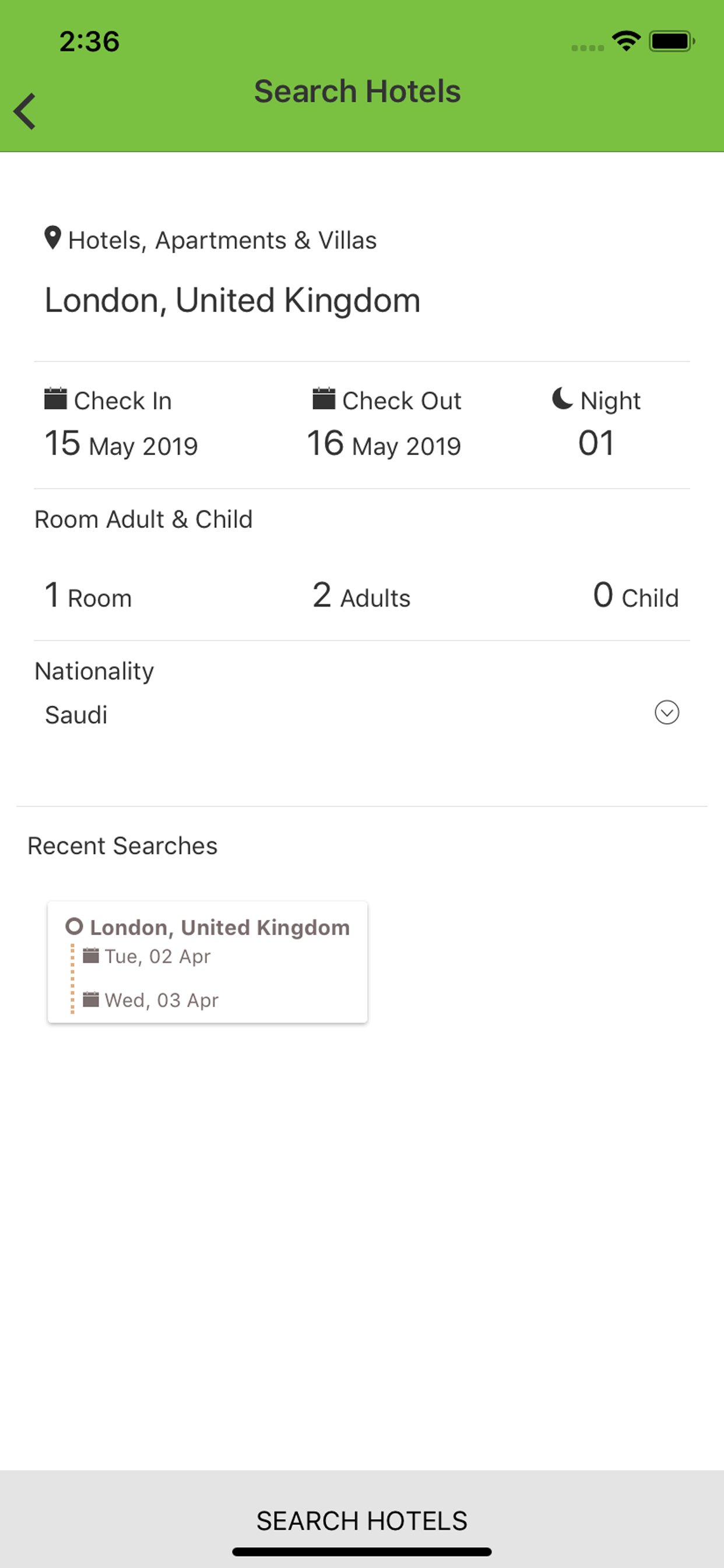
Task: Tap the circle marker in recent search card
Action: [74, 926]
